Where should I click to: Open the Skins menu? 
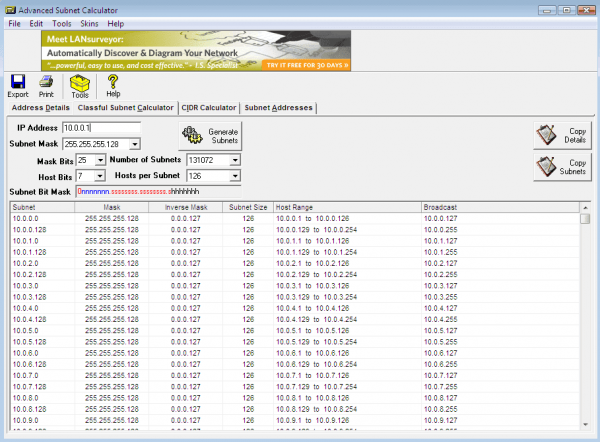(89, 22)
